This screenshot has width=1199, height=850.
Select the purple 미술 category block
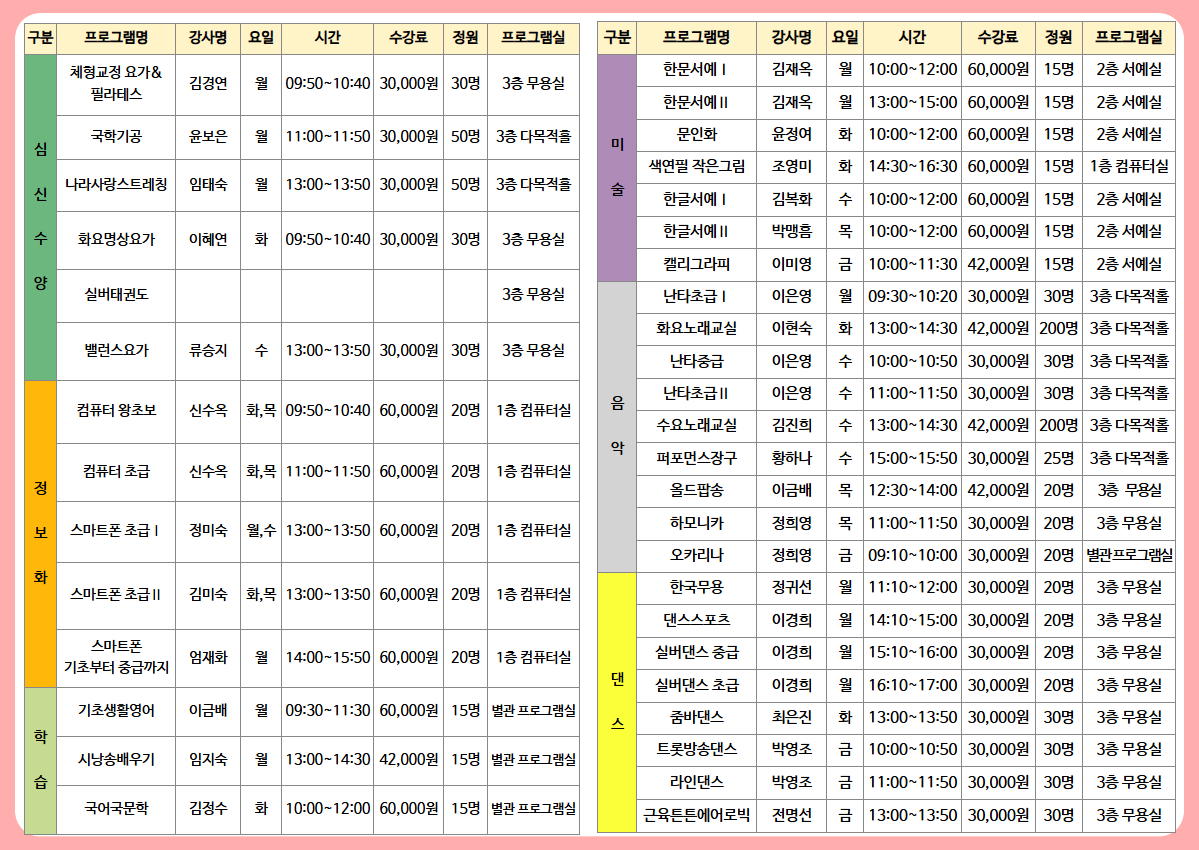coord(616,167)
